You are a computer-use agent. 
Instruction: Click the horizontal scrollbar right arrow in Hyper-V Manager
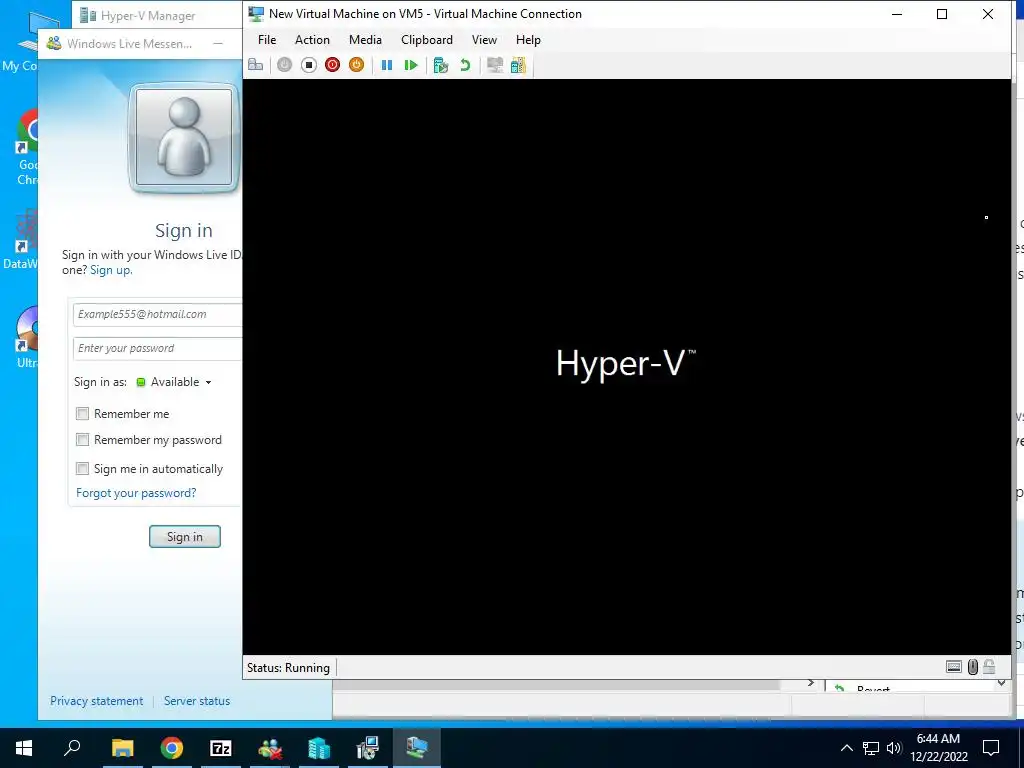[x=810, y=683]
